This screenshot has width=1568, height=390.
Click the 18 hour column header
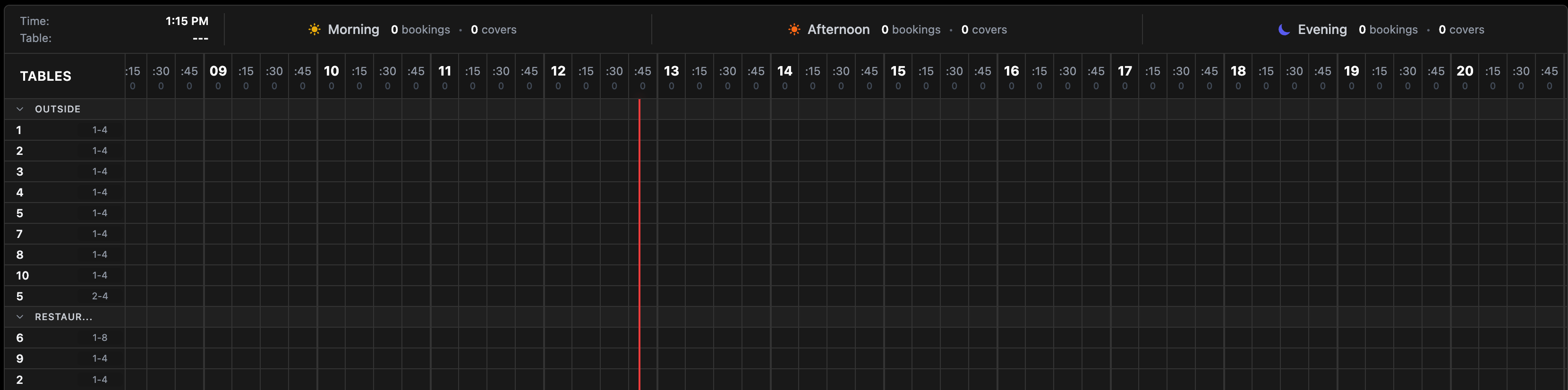click(x=1237, y=71)
